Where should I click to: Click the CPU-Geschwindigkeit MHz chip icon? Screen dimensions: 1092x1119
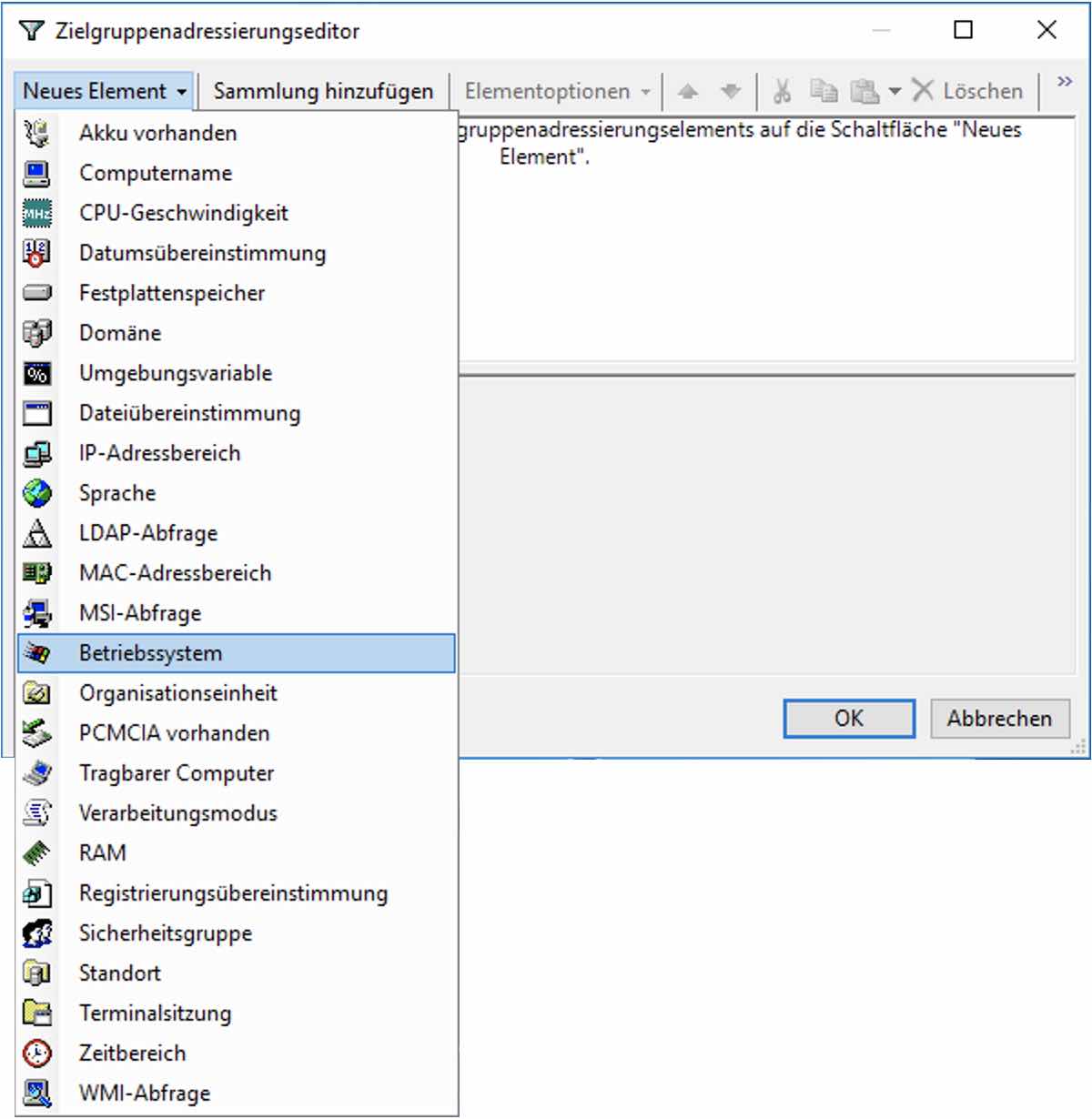point(36,213)
